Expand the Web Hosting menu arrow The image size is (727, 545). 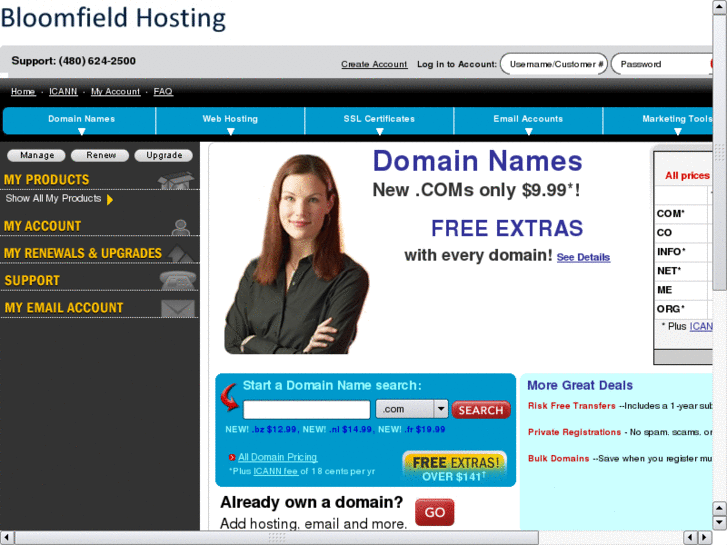click(230, 132)
